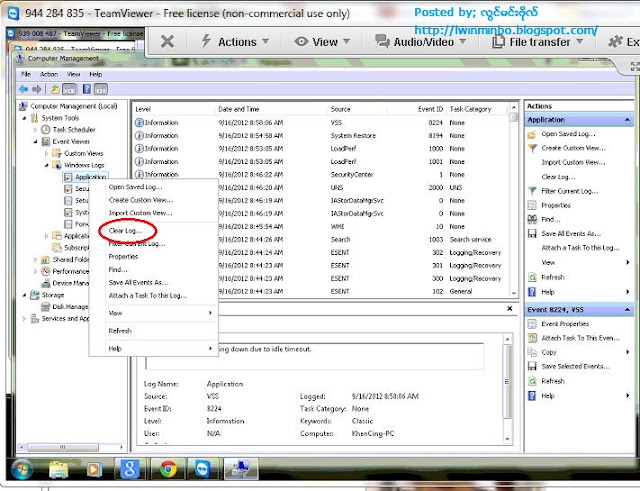Click the Up one level folder toolbar icon
This screenshot has height=491, width=640.
click(55, 89)
